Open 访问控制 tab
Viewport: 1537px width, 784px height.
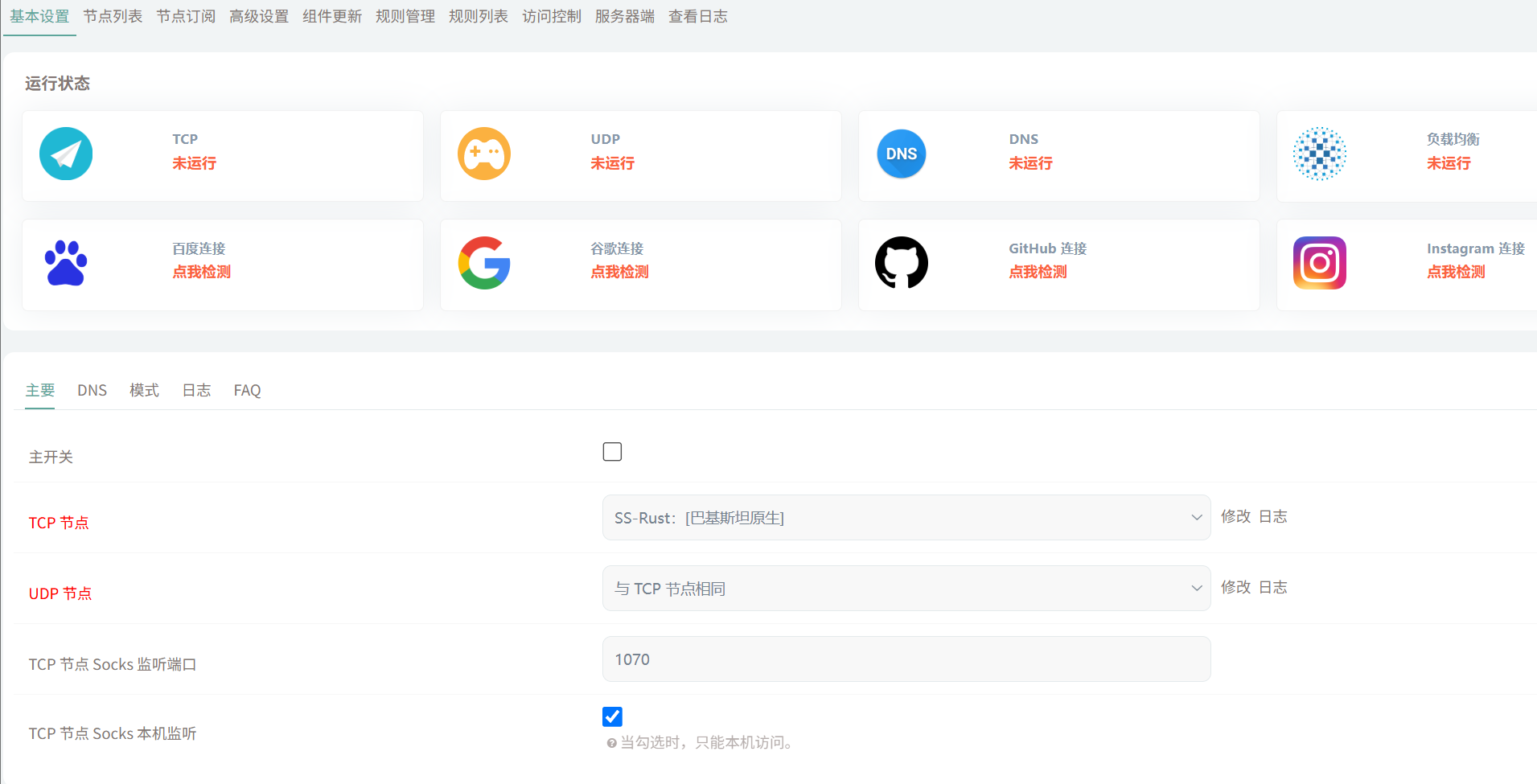coord(552,16)
